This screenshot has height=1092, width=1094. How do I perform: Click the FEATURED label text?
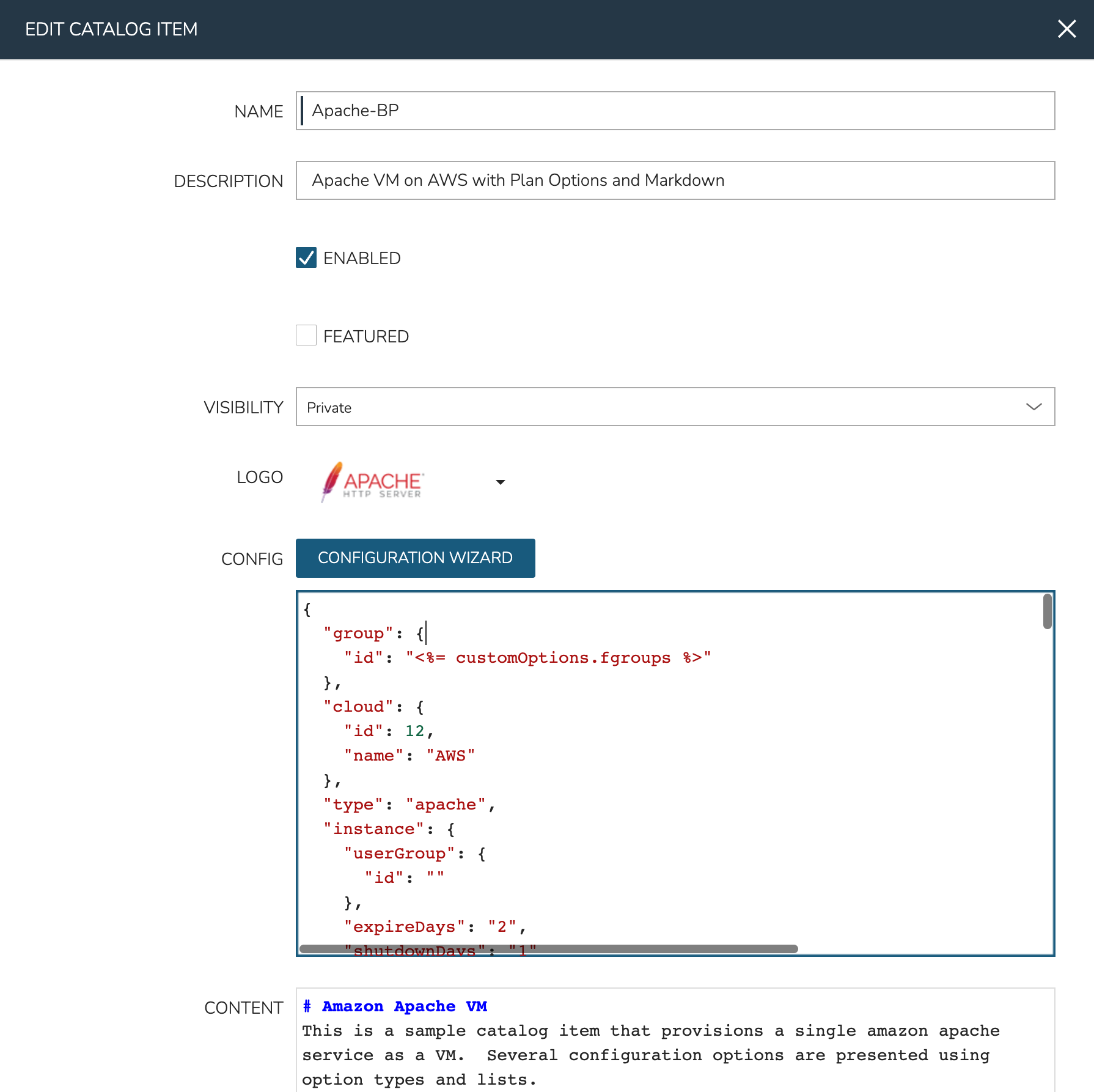[x=365, y=337]
